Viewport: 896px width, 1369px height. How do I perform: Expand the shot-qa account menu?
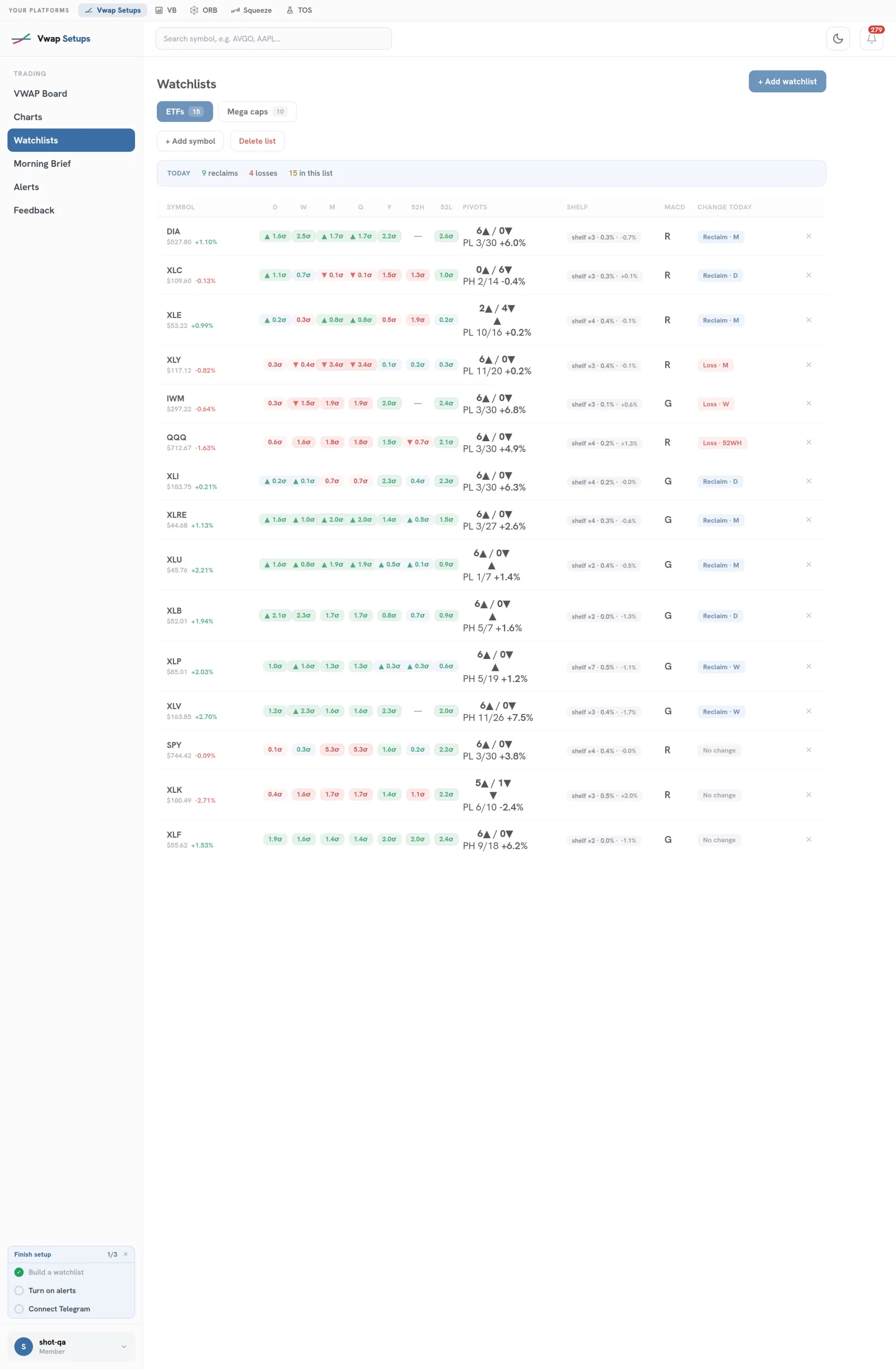click(x=124, y=1347)
